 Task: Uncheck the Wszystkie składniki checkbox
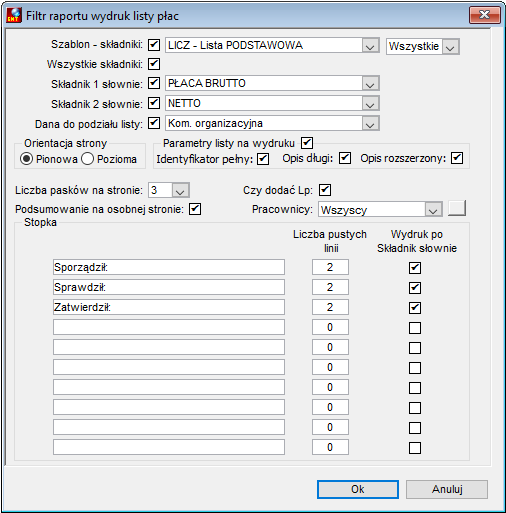(154, 64)
